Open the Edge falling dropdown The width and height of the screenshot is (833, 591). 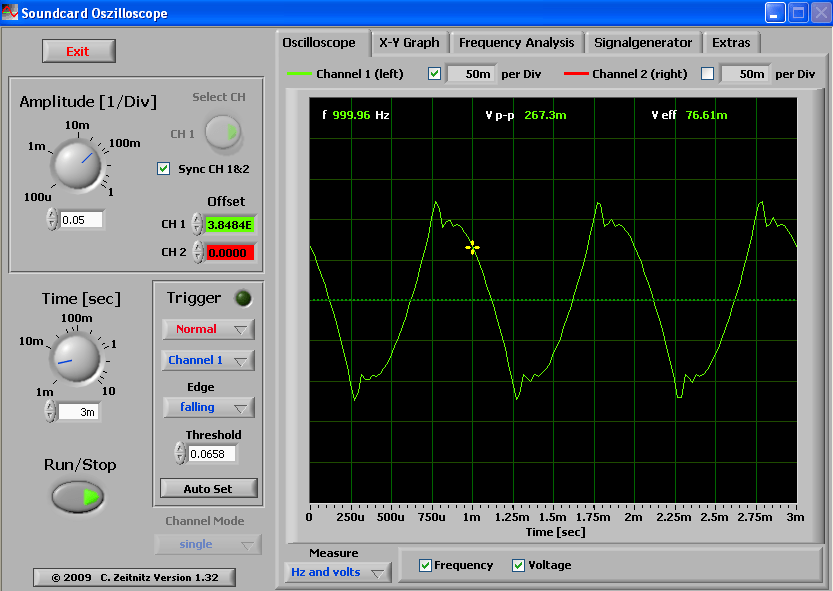click(x=209, y=407)
